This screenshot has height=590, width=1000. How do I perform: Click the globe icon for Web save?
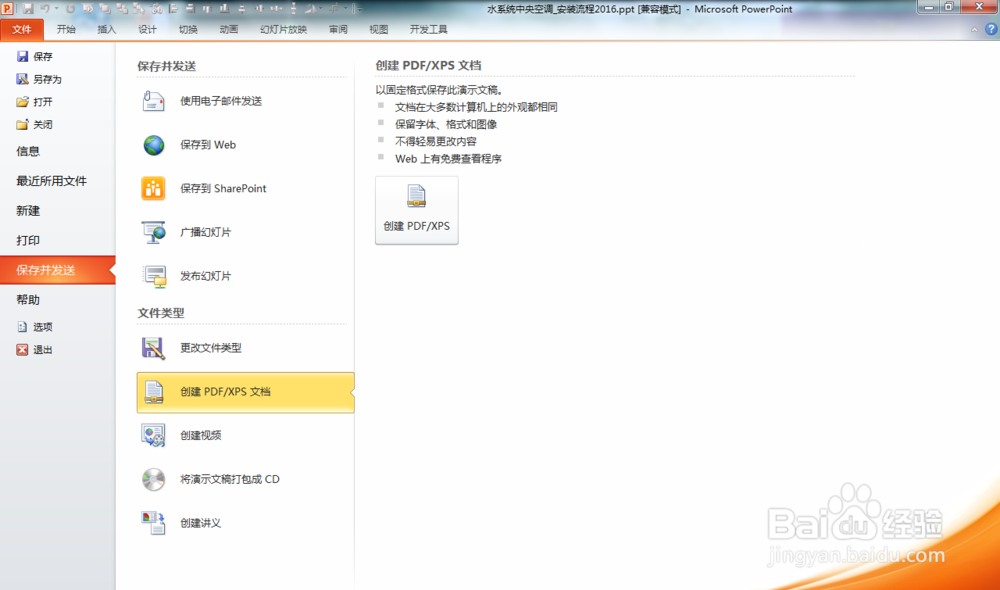[154, 145]
